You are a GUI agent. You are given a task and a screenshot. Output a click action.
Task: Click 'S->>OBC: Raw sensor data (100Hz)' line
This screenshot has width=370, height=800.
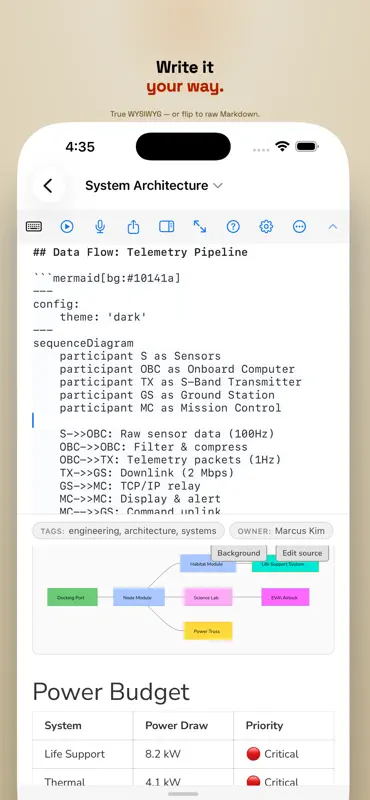coord(167,434)
